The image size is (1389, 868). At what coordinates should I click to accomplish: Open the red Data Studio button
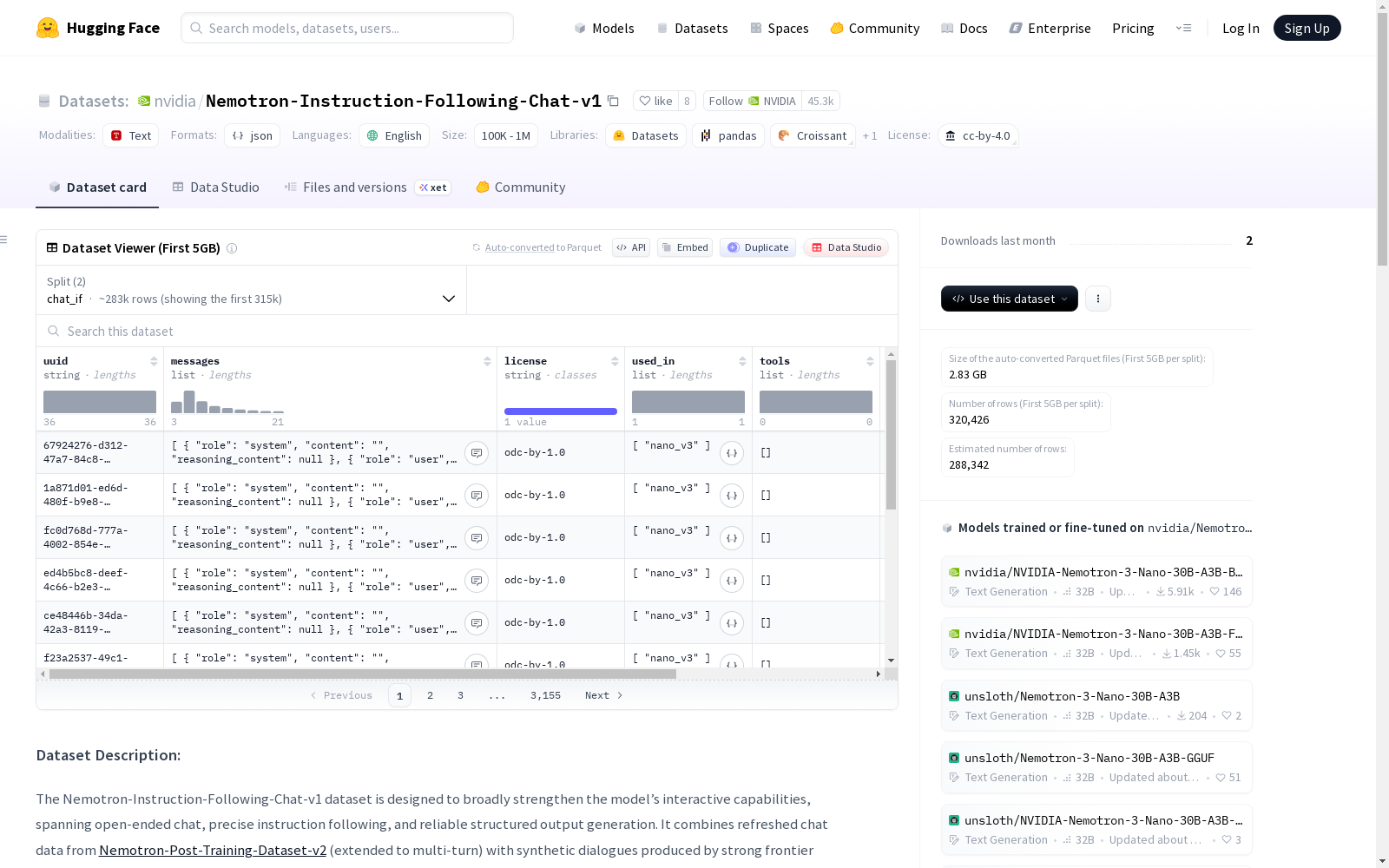click(846, 247)
